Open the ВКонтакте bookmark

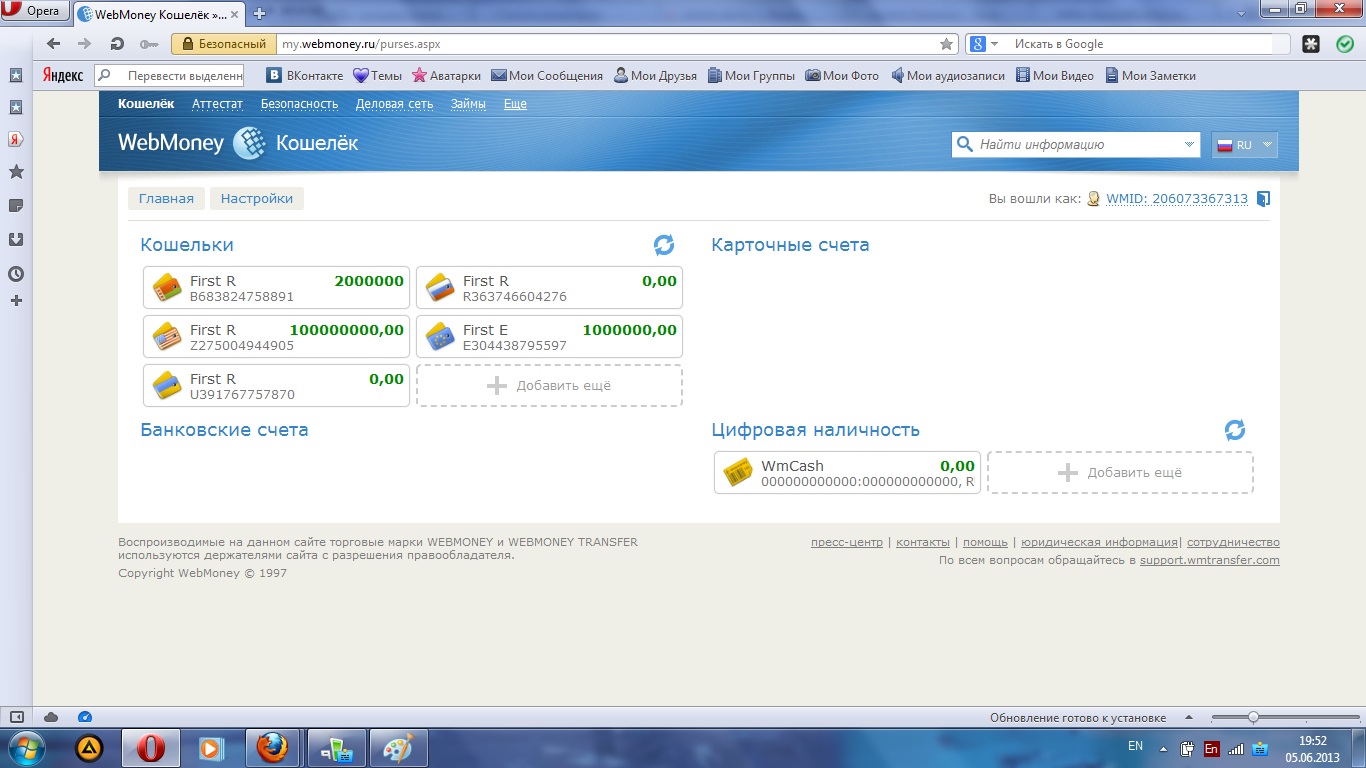click(305, 76)
